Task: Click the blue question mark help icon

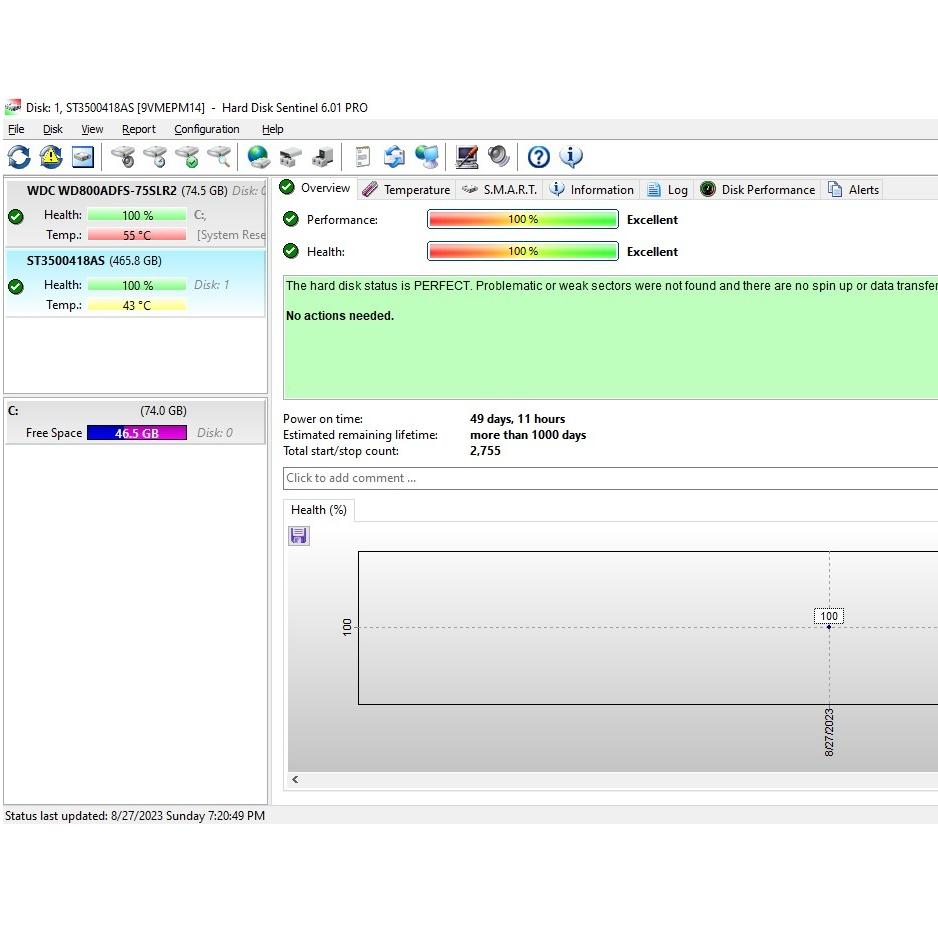Action: (x=539, y=157)
